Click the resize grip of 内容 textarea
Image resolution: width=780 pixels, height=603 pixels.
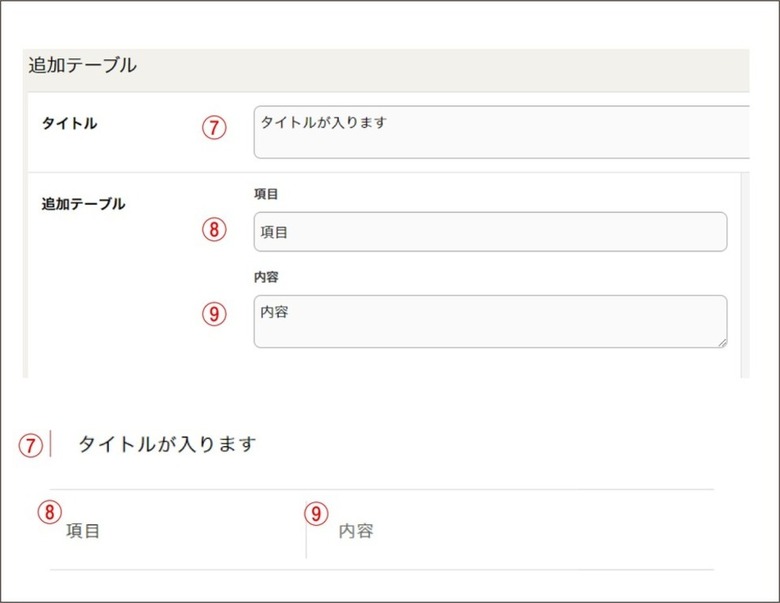click(722, 342)
